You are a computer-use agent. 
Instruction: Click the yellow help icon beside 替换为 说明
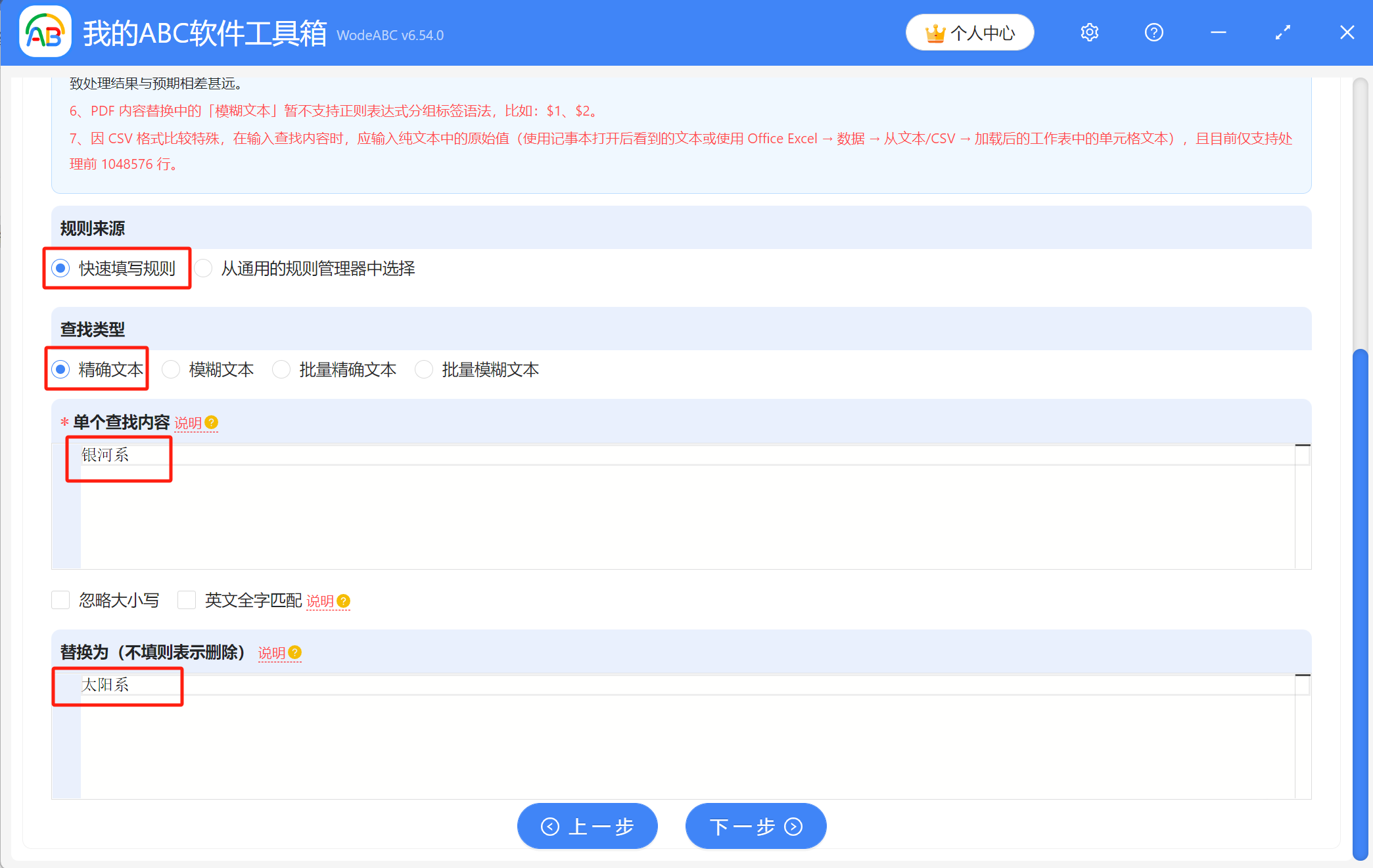click(x=294, y=653)
